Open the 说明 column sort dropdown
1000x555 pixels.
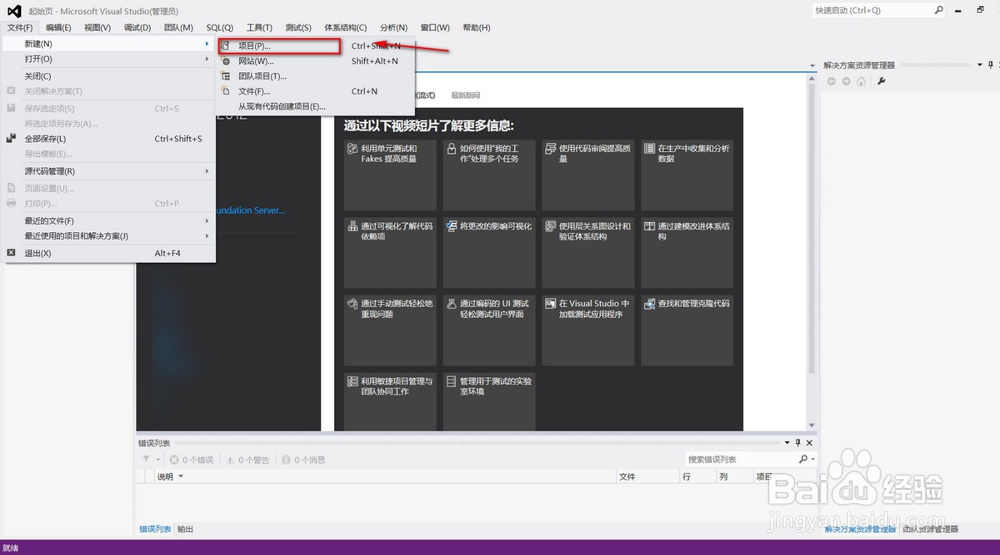point(180,477)
